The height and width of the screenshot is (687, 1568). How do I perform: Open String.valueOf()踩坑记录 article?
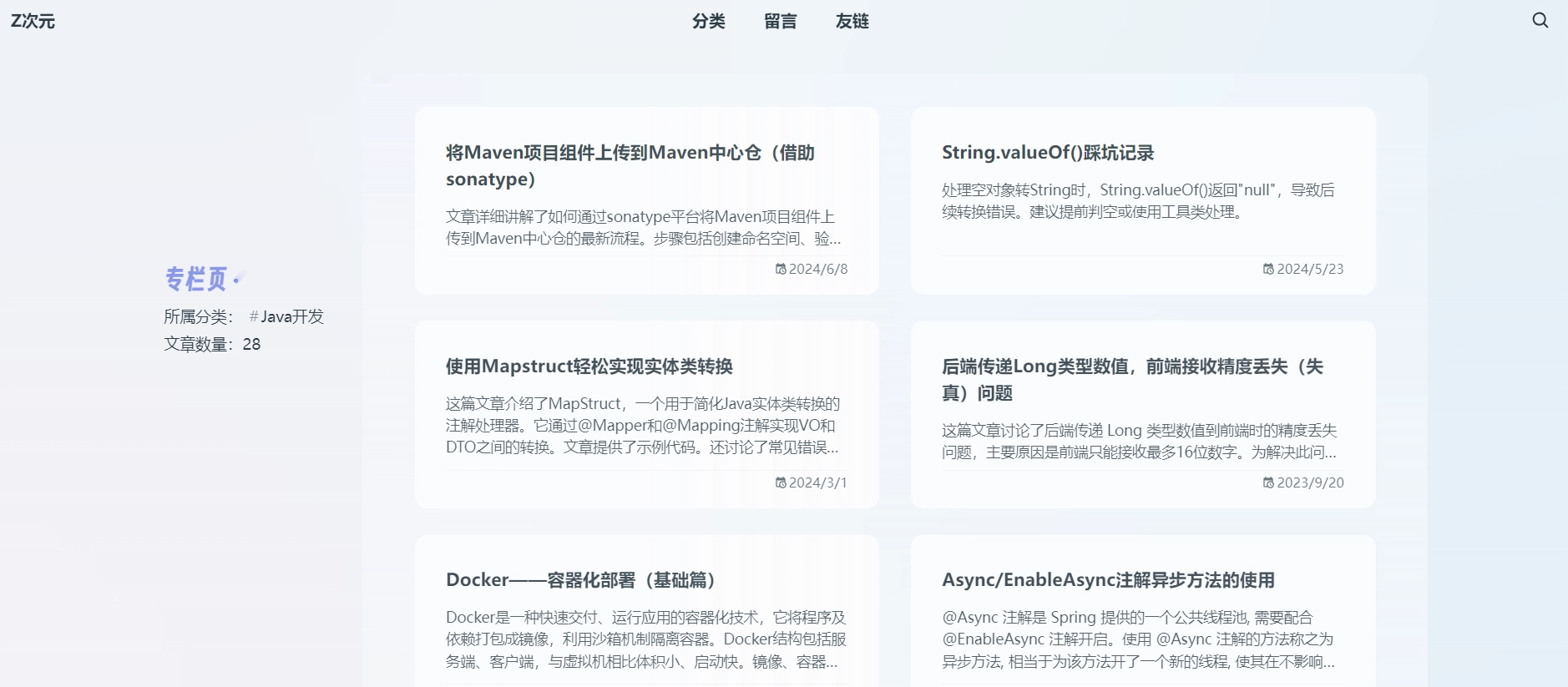(1047, 153)
